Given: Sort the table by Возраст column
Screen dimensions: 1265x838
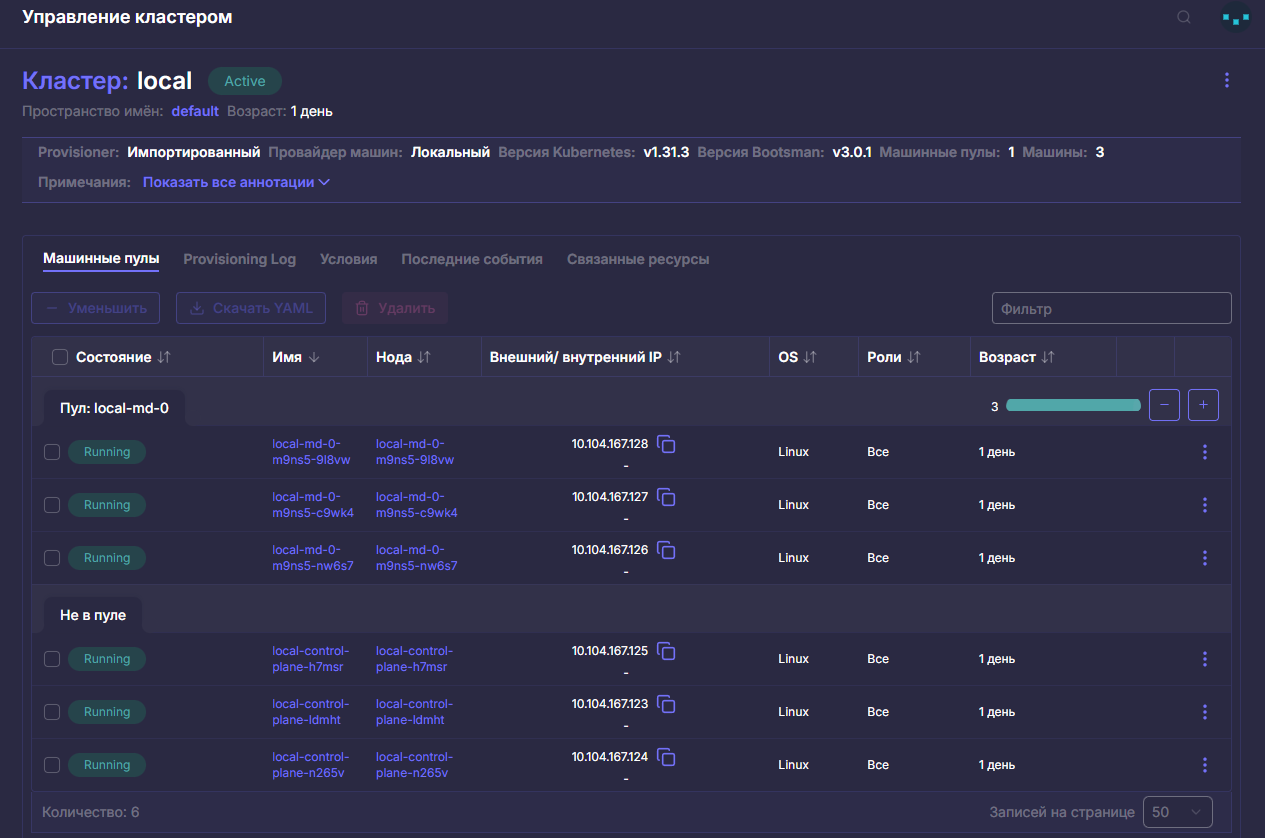Looking at the screenshot, I should [x=1017, y=357].
